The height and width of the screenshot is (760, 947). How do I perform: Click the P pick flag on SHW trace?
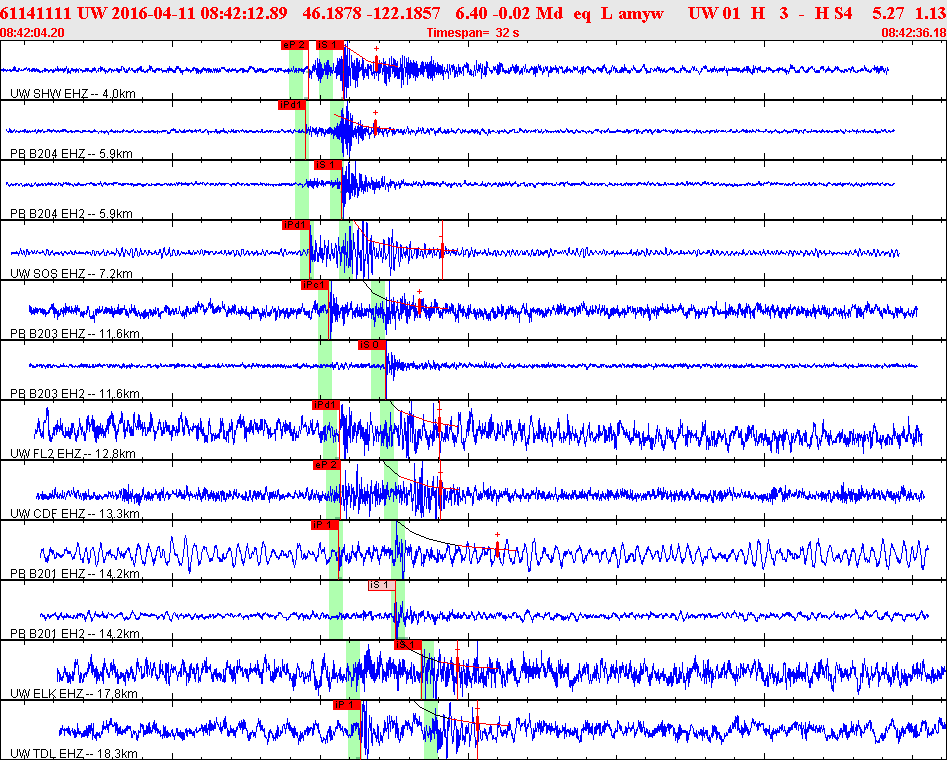294,45
